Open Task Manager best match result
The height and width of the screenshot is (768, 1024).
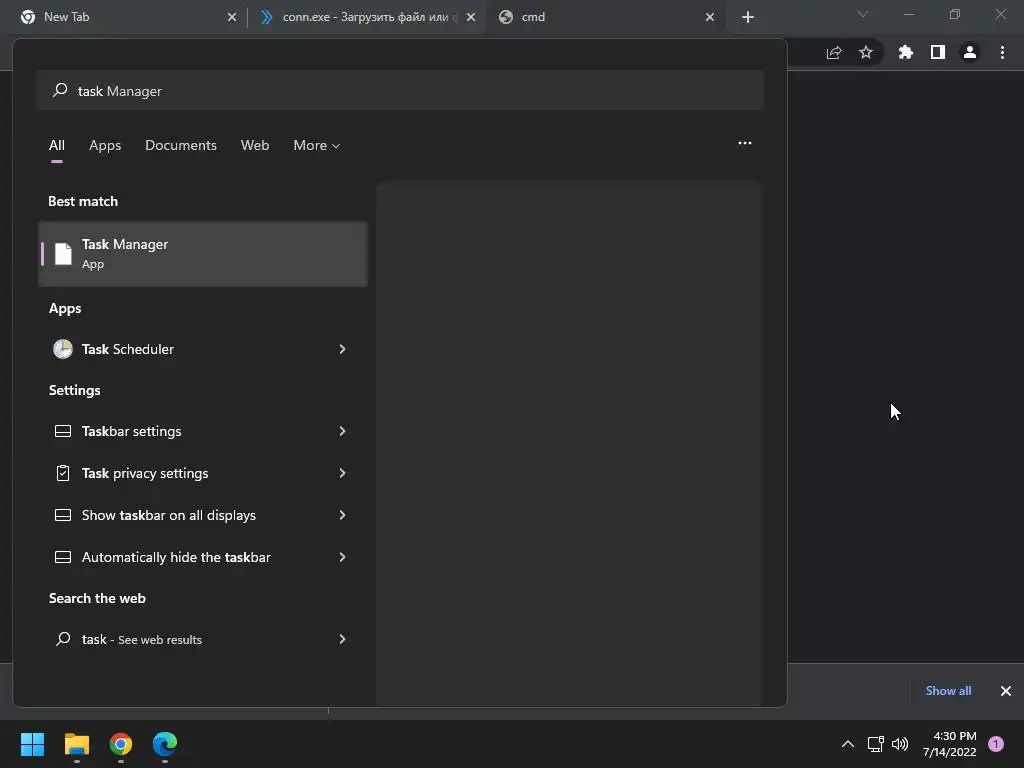point(202,254)
